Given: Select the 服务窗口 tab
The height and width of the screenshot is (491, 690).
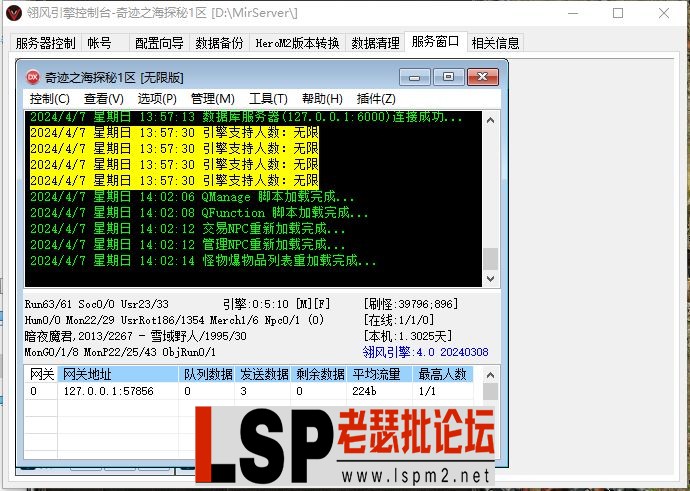Looking at the screenshot, I should point(435,42).
